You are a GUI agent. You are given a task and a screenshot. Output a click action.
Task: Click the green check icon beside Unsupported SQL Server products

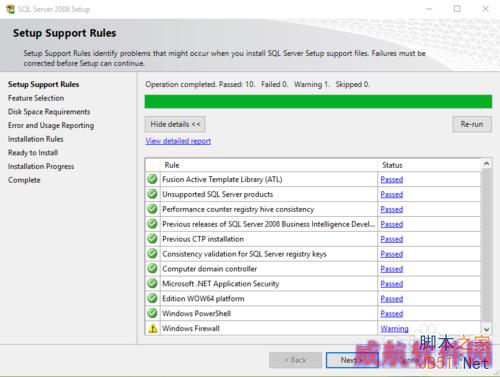pos(152,194)
